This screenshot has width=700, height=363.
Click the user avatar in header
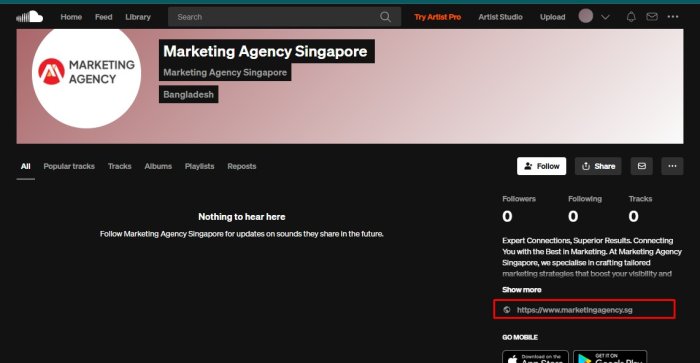click(586, 17)
